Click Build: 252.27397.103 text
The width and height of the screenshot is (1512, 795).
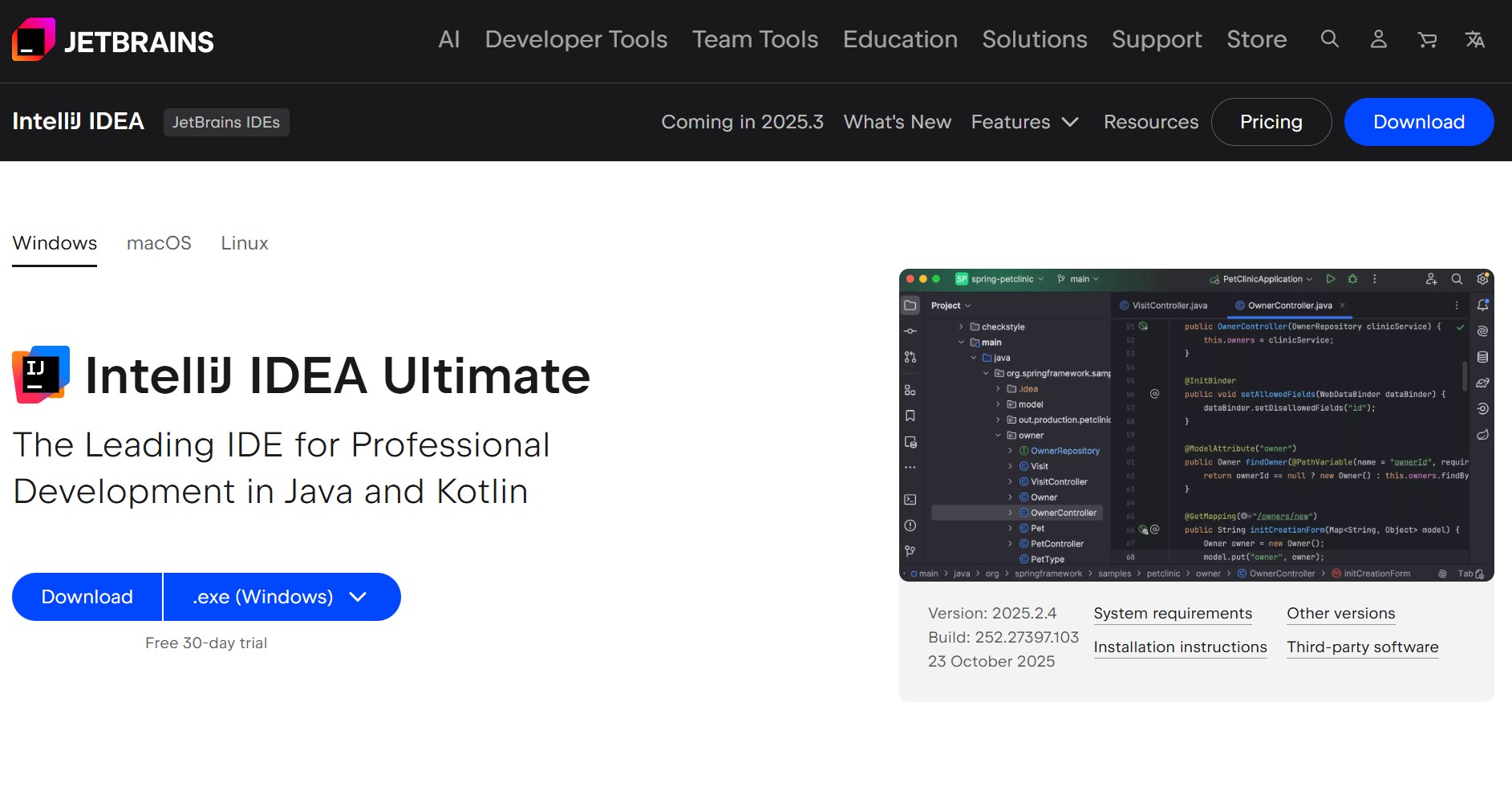[1003, 637]
